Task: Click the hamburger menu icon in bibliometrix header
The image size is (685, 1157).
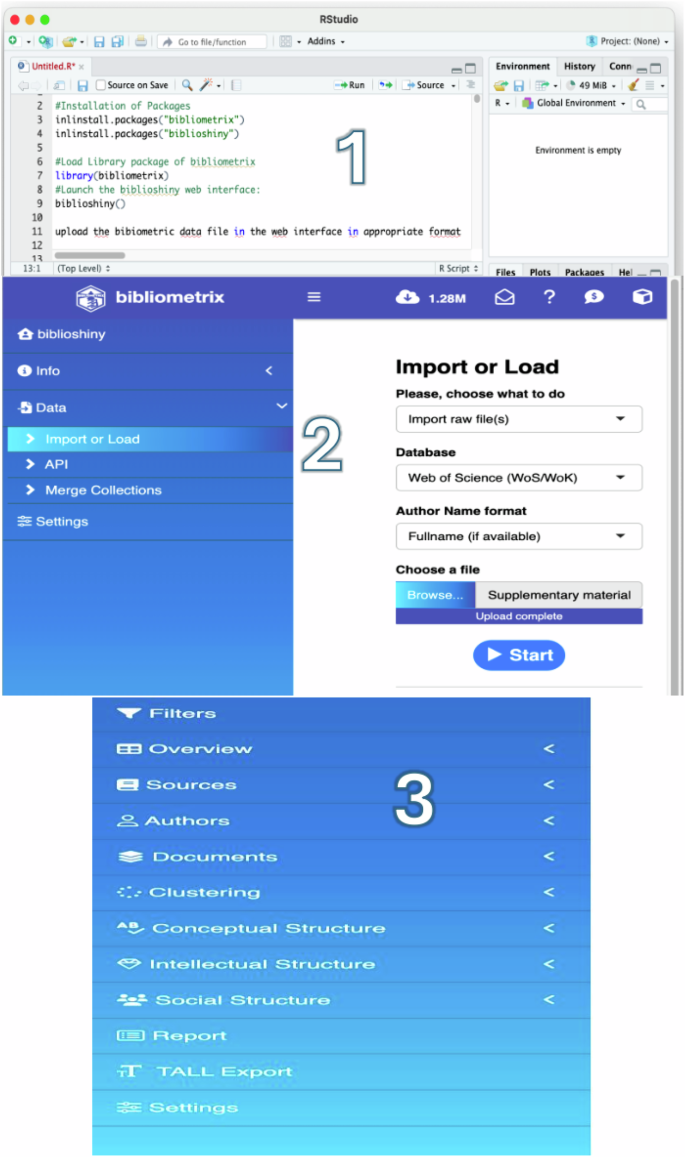Action: coord(314,297)
